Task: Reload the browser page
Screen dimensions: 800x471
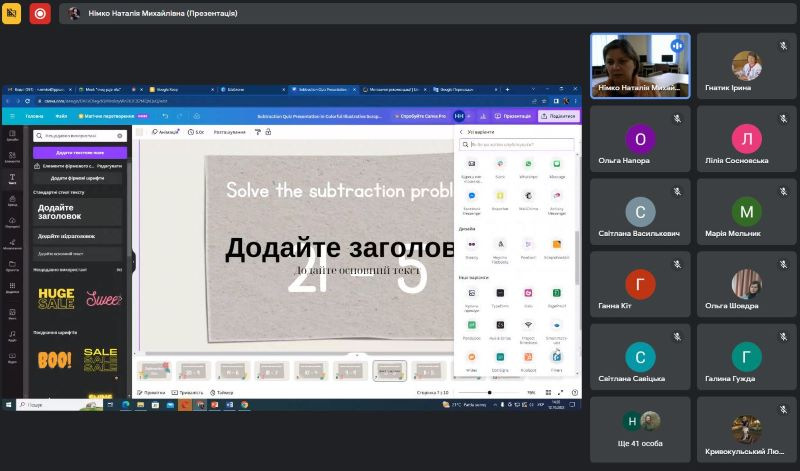Action: (x=28, y=101)
